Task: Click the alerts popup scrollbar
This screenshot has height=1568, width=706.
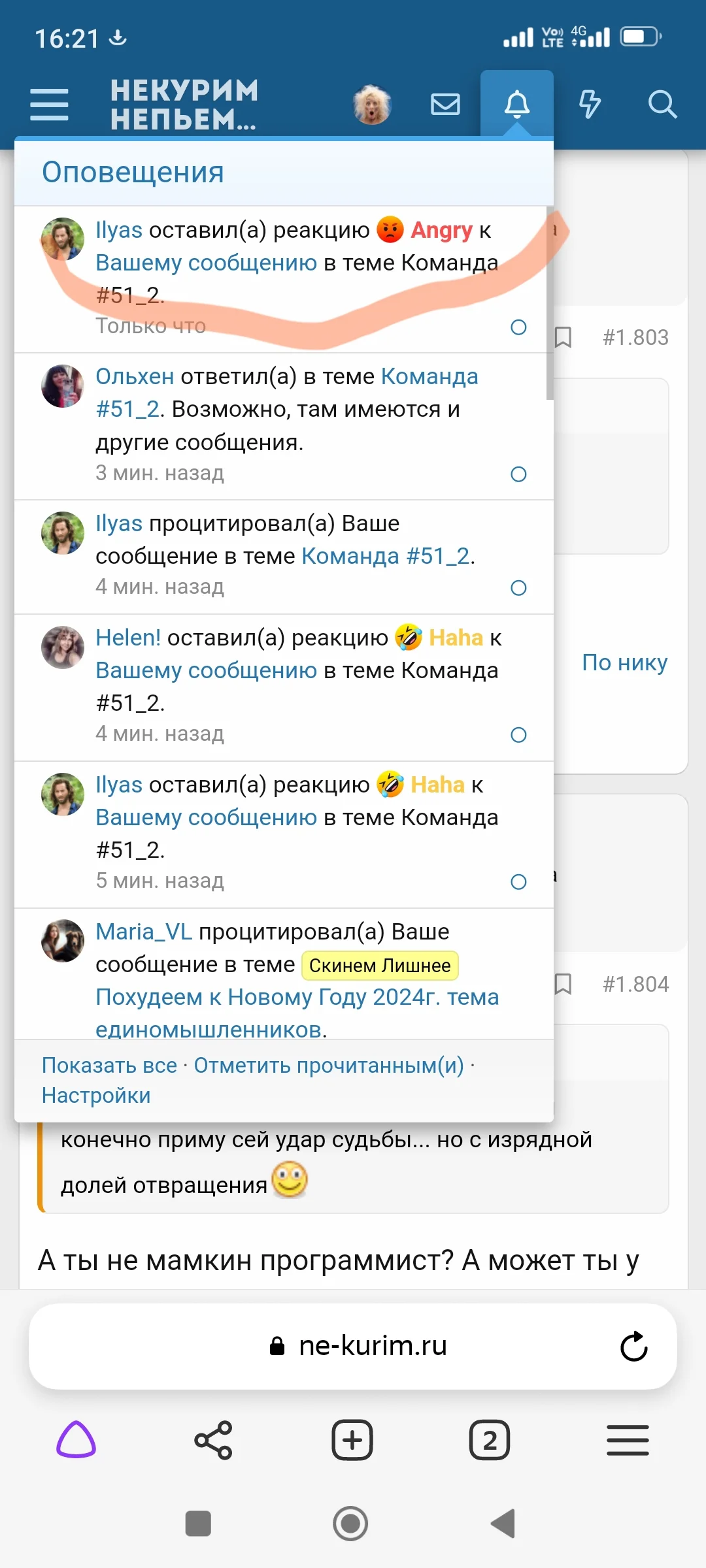Action: tap(550, 304)
